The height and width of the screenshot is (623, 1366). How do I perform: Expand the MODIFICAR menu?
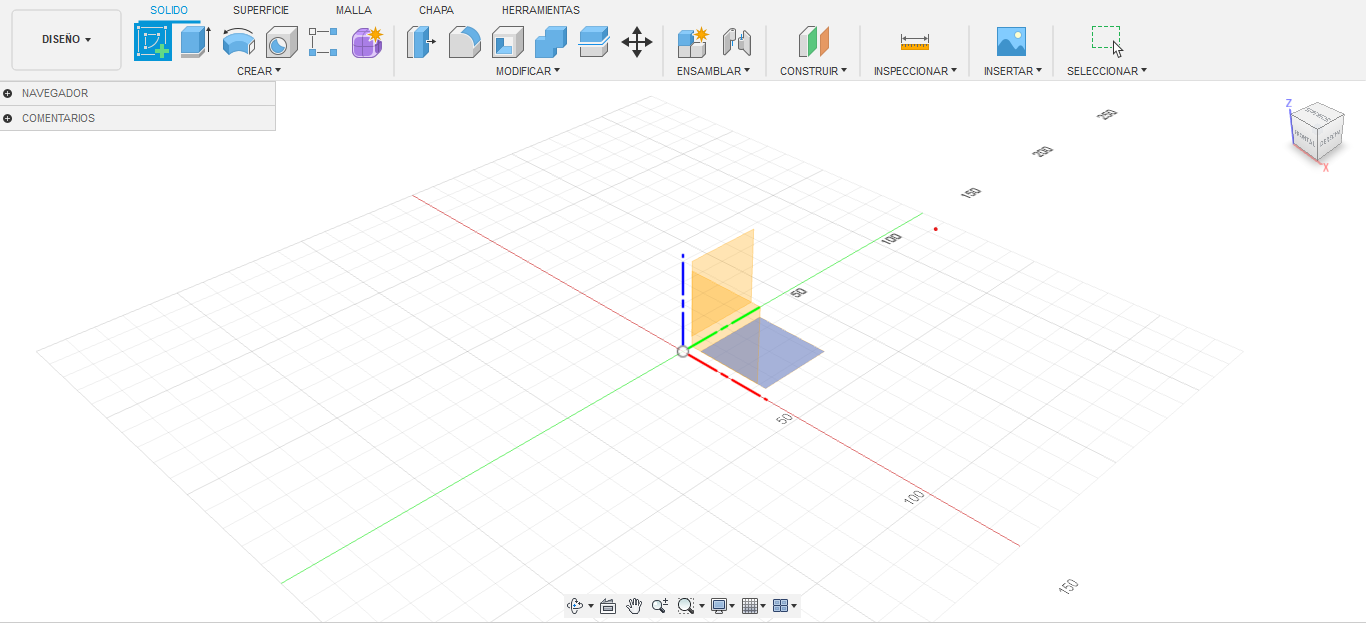[528, 71]
